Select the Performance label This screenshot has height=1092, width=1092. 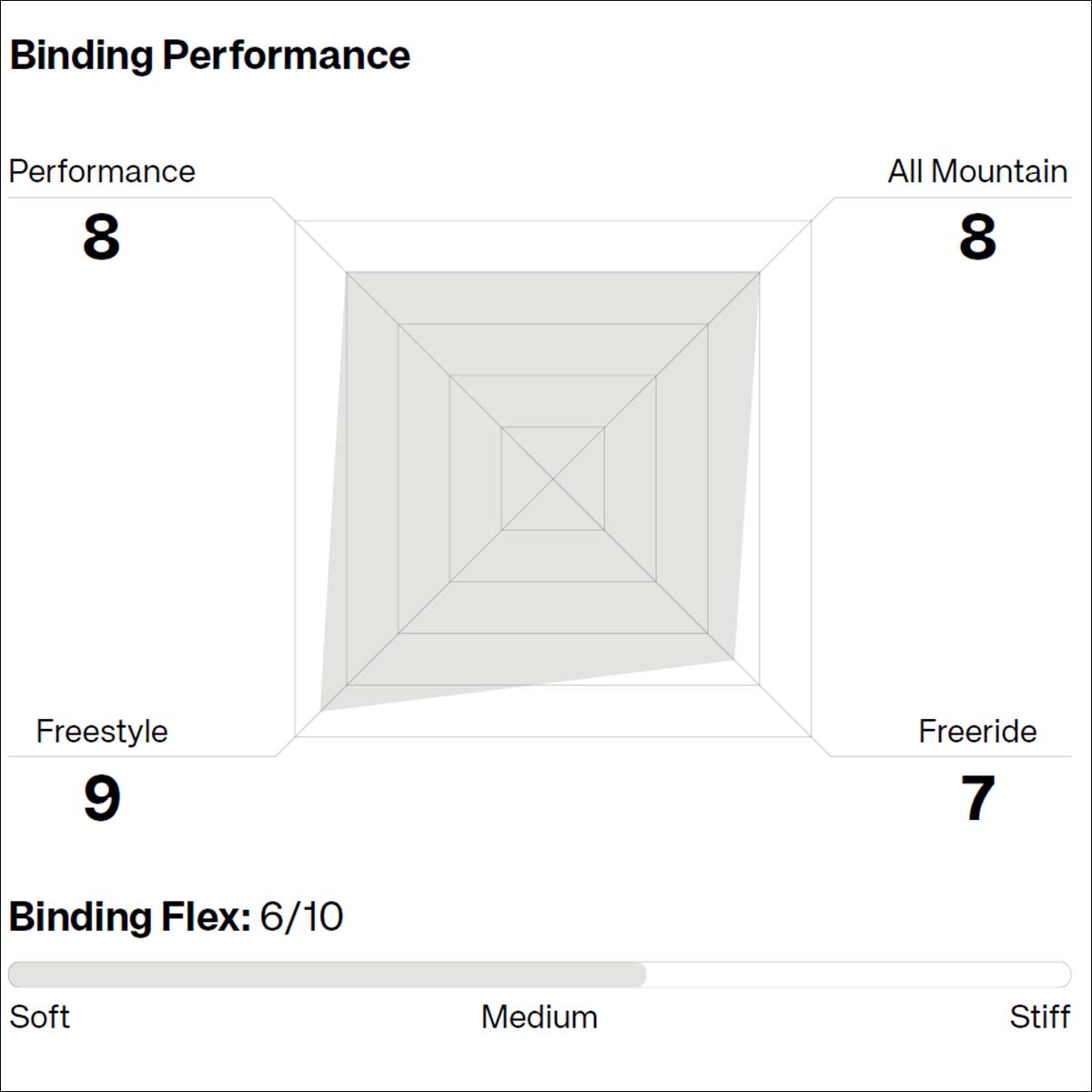point(102,171)
